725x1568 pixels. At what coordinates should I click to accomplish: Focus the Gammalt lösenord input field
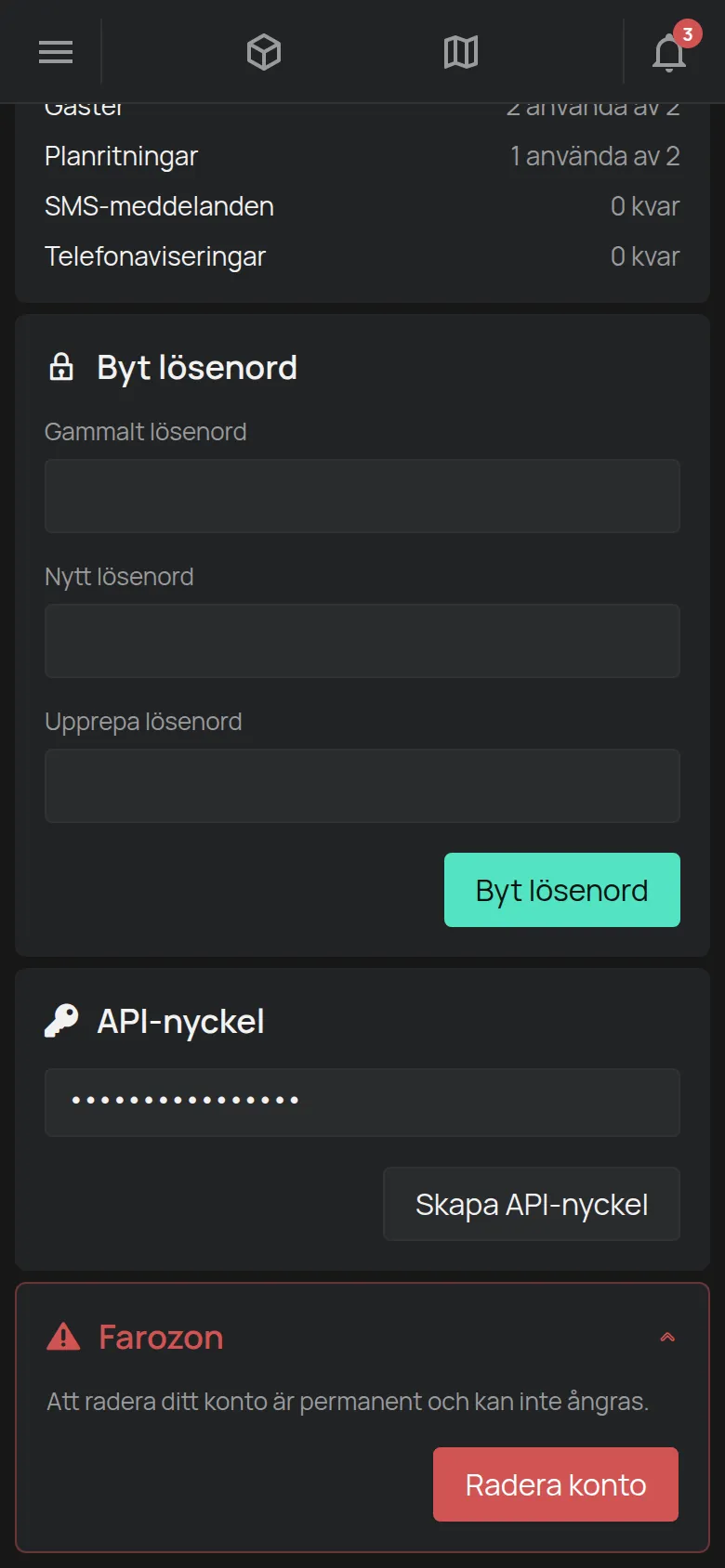[x=362, y=496]
